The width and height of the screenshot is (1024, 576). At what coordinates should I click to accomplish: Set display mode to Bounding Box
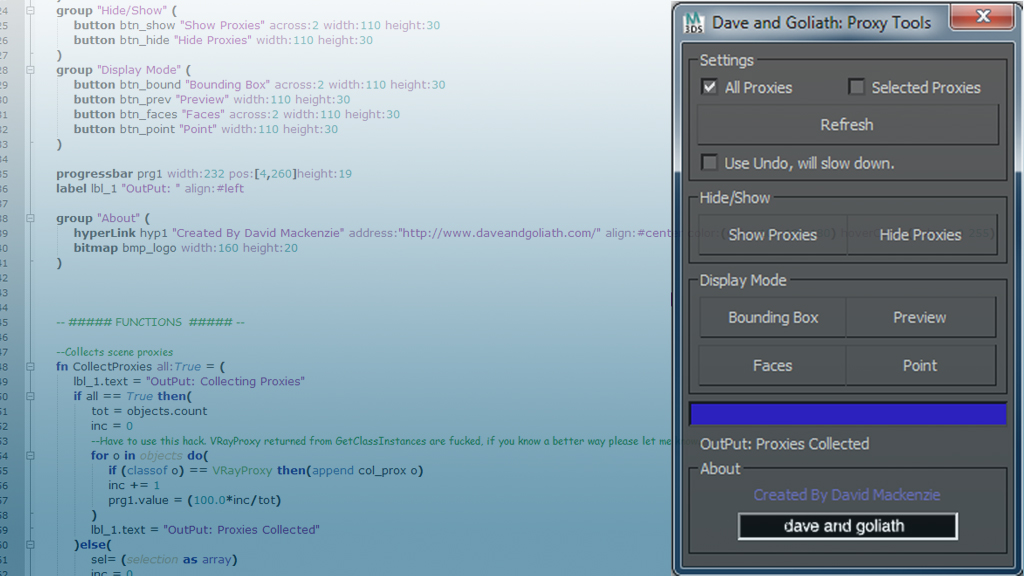[773, 317]
